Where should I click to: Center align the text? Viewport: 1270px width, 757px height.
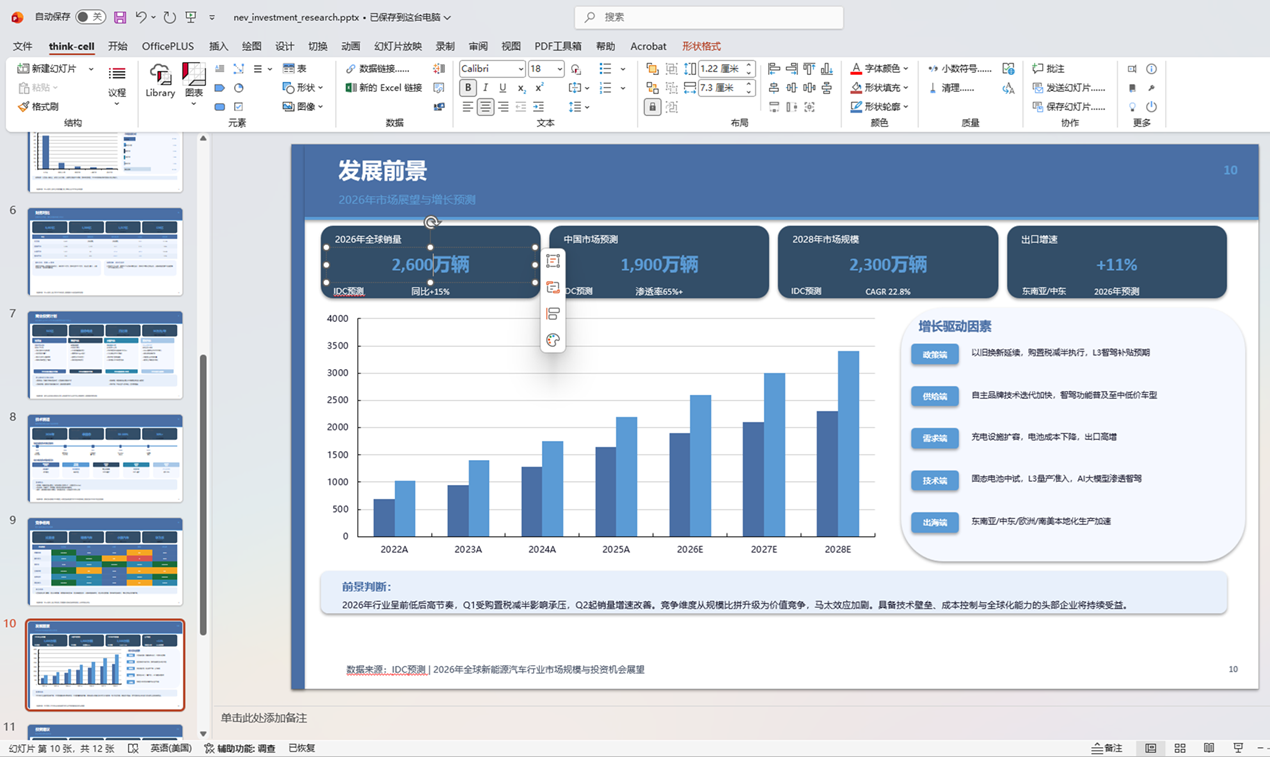pyautogui.click(x=485, y=107)
